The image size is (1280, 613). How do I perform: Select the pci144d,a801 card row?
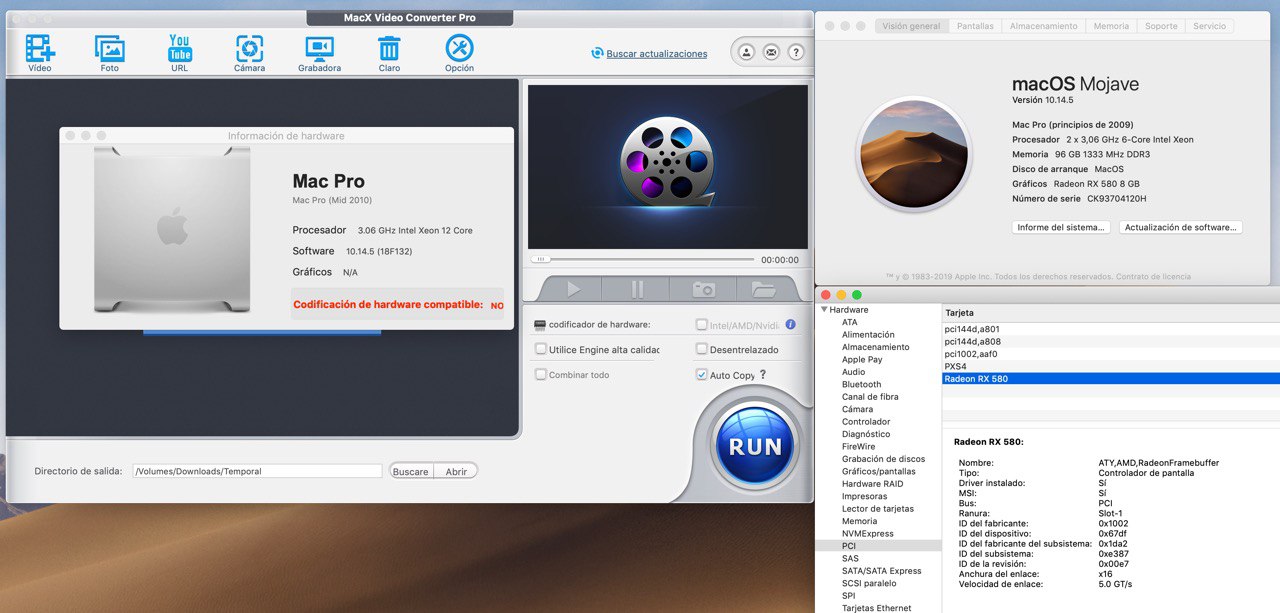1111,329
